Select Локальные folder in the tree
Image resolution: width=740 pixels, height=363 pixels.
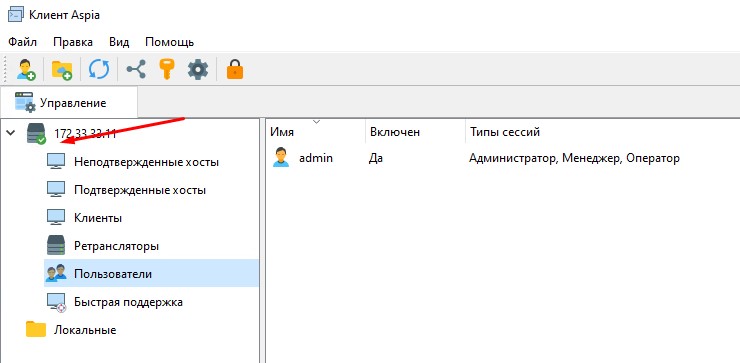(85, 329)
